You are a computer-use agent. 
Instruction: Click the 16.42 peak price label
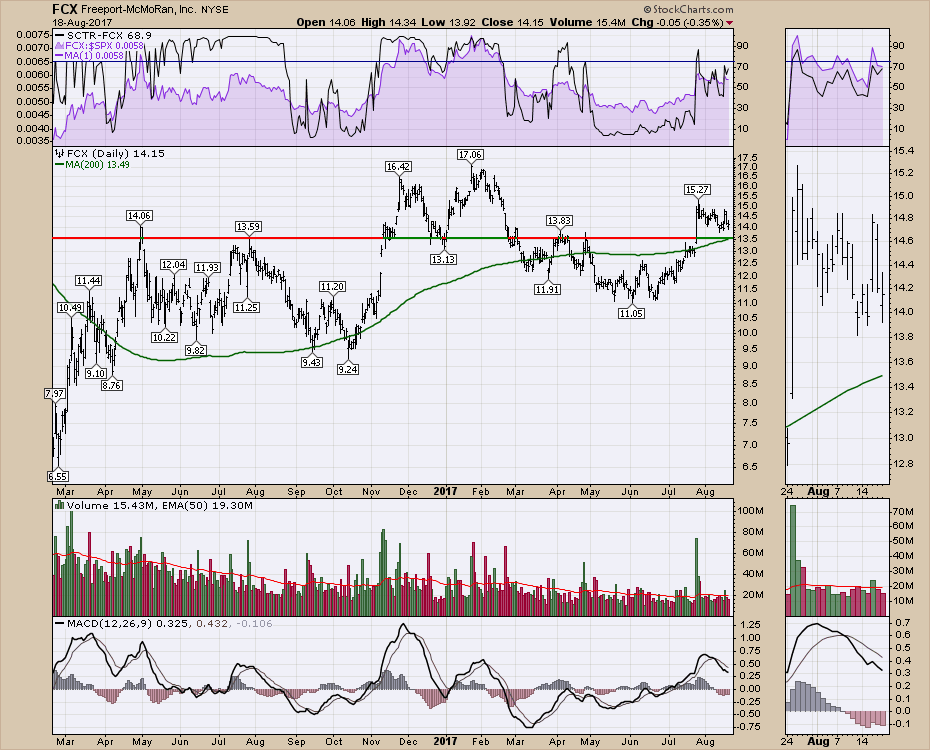click(398, 167)
